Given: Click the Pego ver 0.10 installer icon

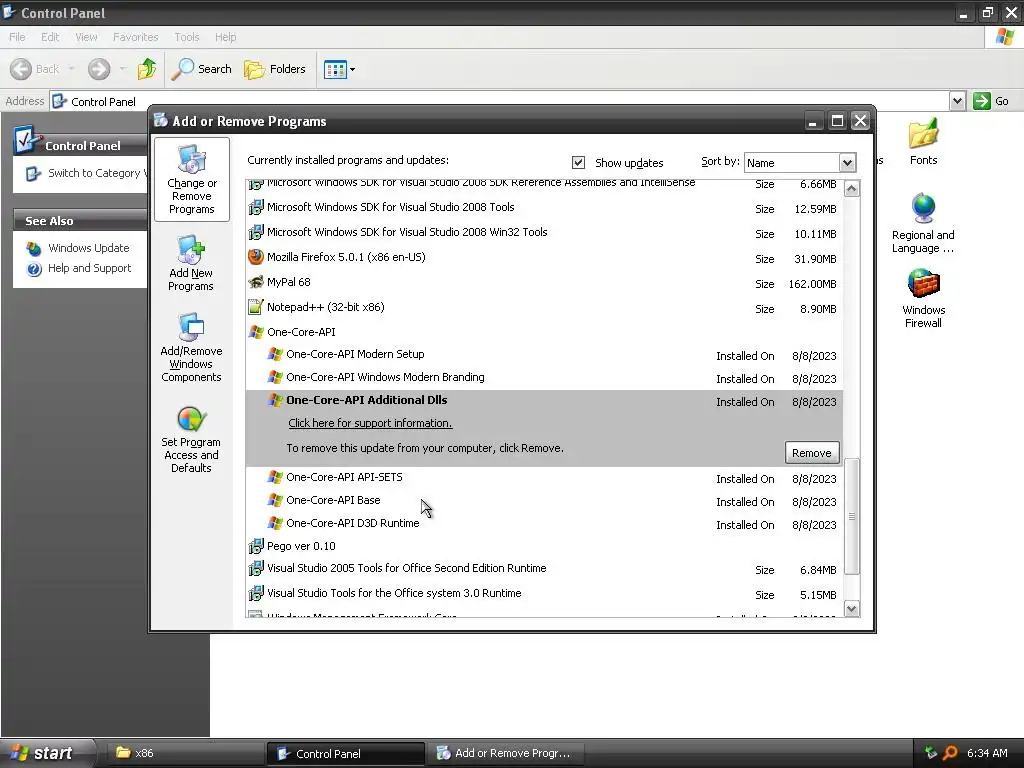Looking at the screenshot, I should pos(255,546).
